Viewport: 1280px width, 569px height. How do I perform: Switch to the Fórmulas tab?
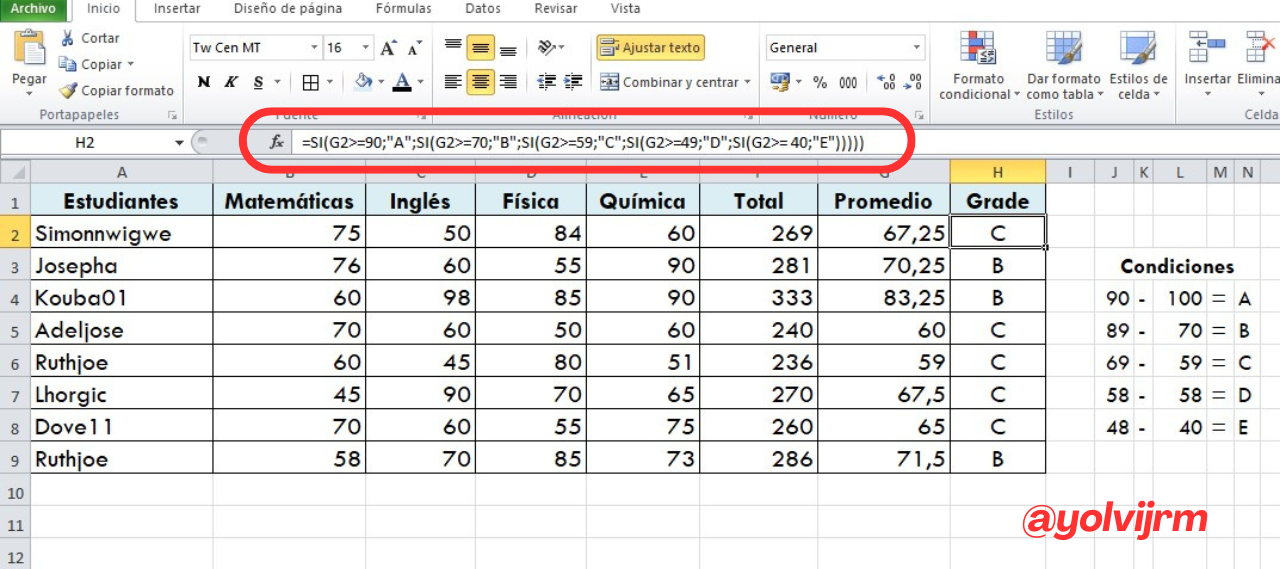pos(404,9)
